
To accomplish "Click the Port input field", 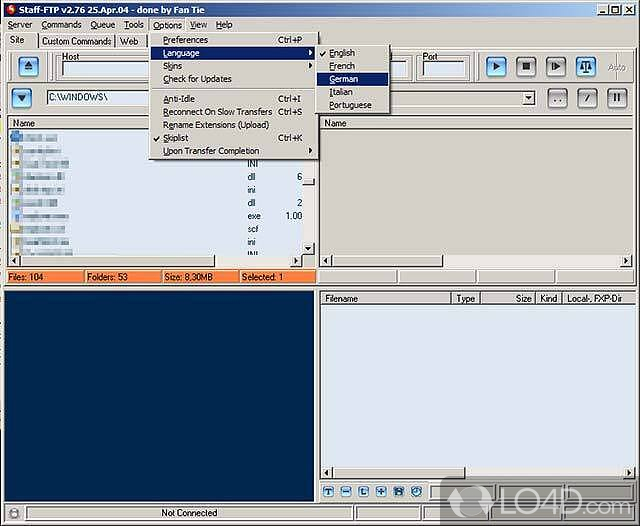I will (x=443, y=70).
